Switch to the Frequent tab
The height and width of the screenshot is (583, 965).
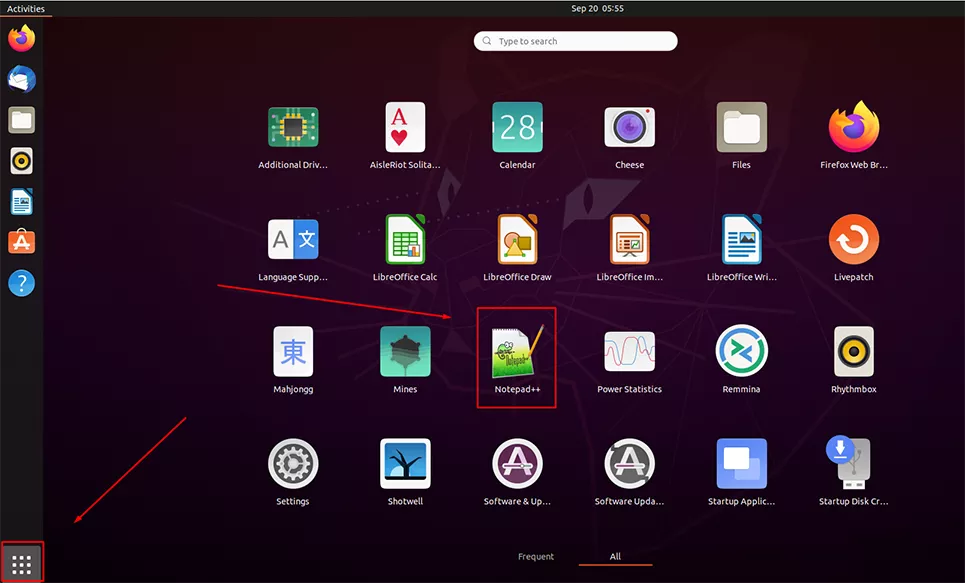(x=535, y=557)
